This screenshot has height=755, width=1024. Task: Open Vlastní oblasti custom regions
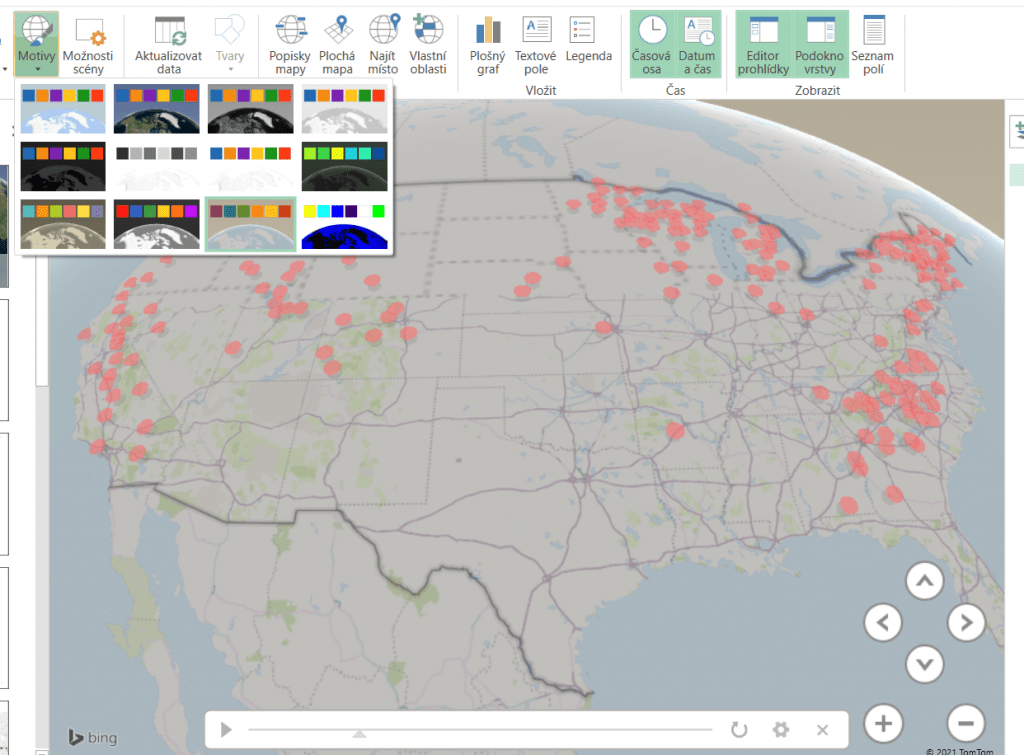[428, 46]
